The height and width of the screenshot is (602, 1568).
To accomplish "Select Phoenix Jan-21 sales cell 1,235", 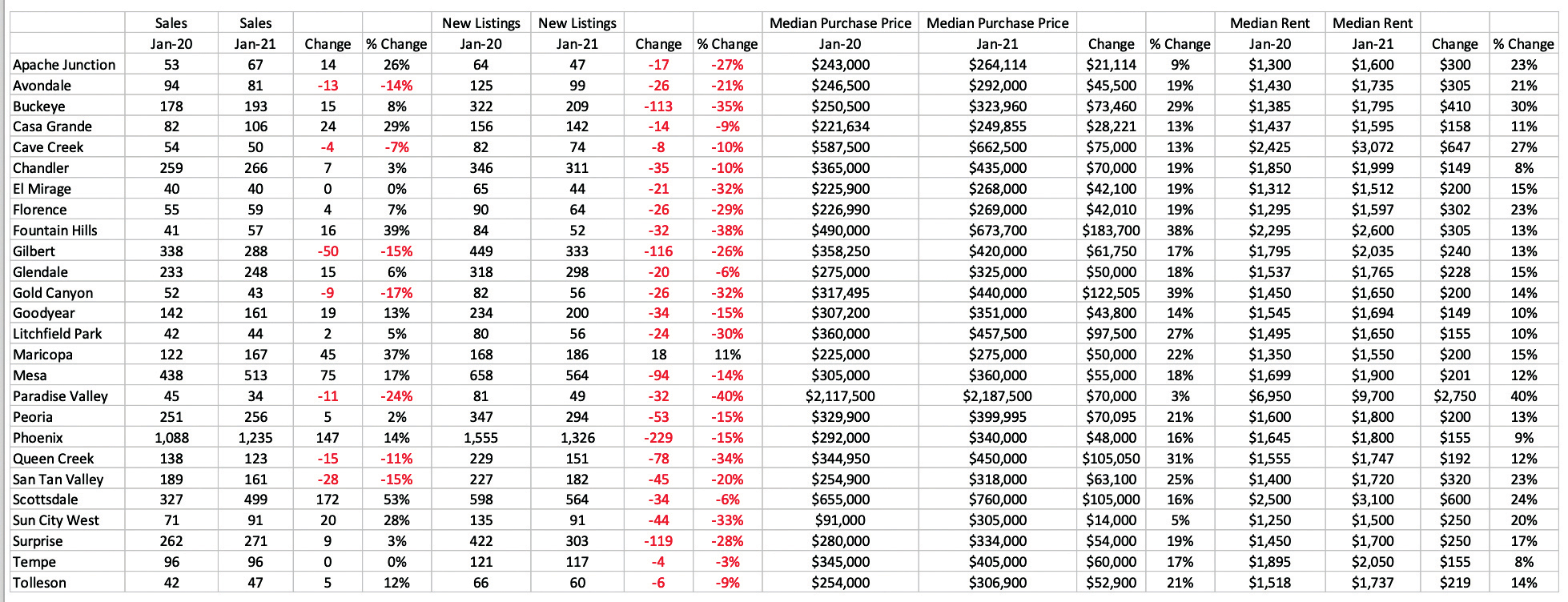I will [255, 438].
